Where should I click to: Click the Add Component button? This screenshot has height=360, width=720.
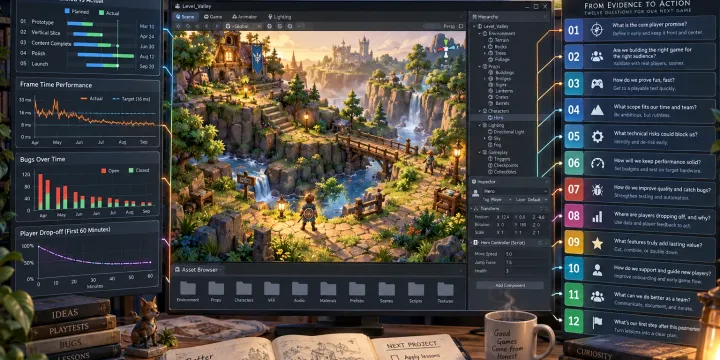pyautogui.click(x=510, y=285)
